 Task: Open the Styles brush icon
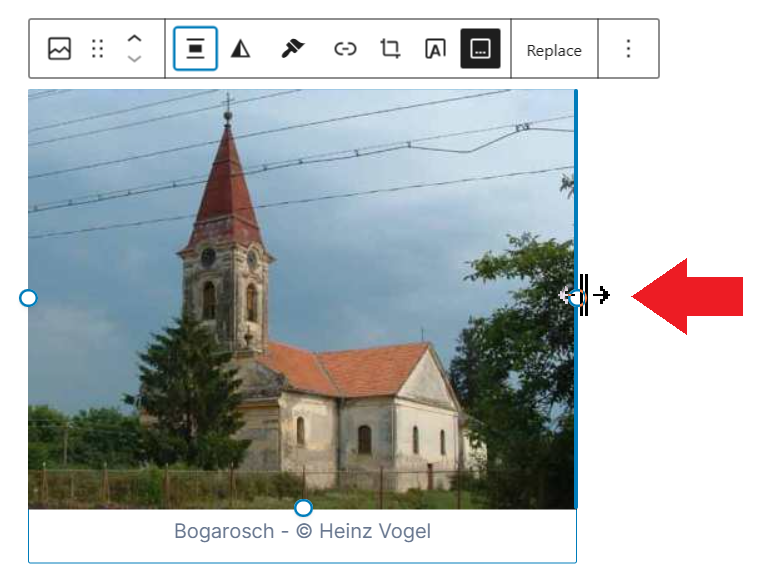pos(292,49)
